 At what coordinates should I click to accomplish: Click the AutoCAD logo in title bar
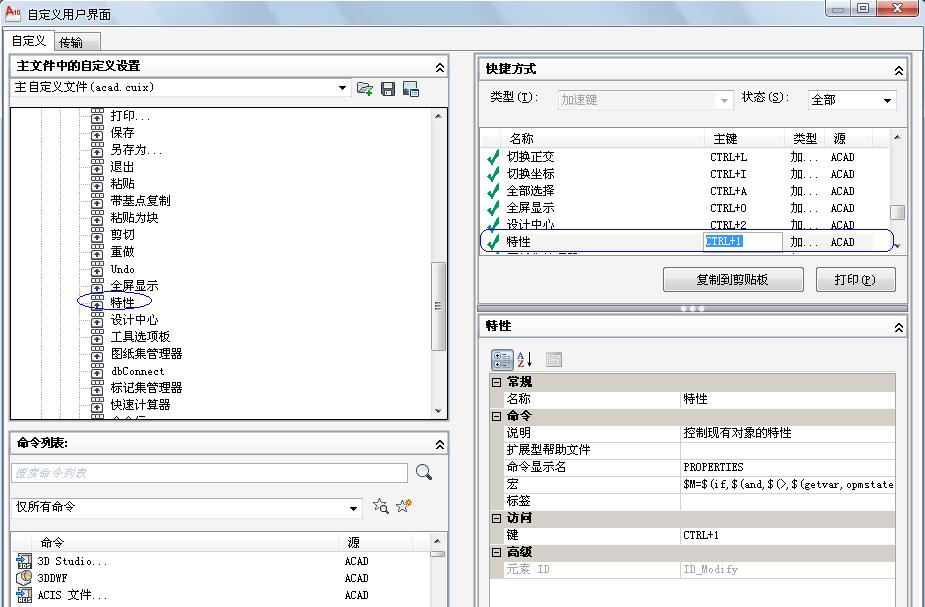(x=12, y=12)
